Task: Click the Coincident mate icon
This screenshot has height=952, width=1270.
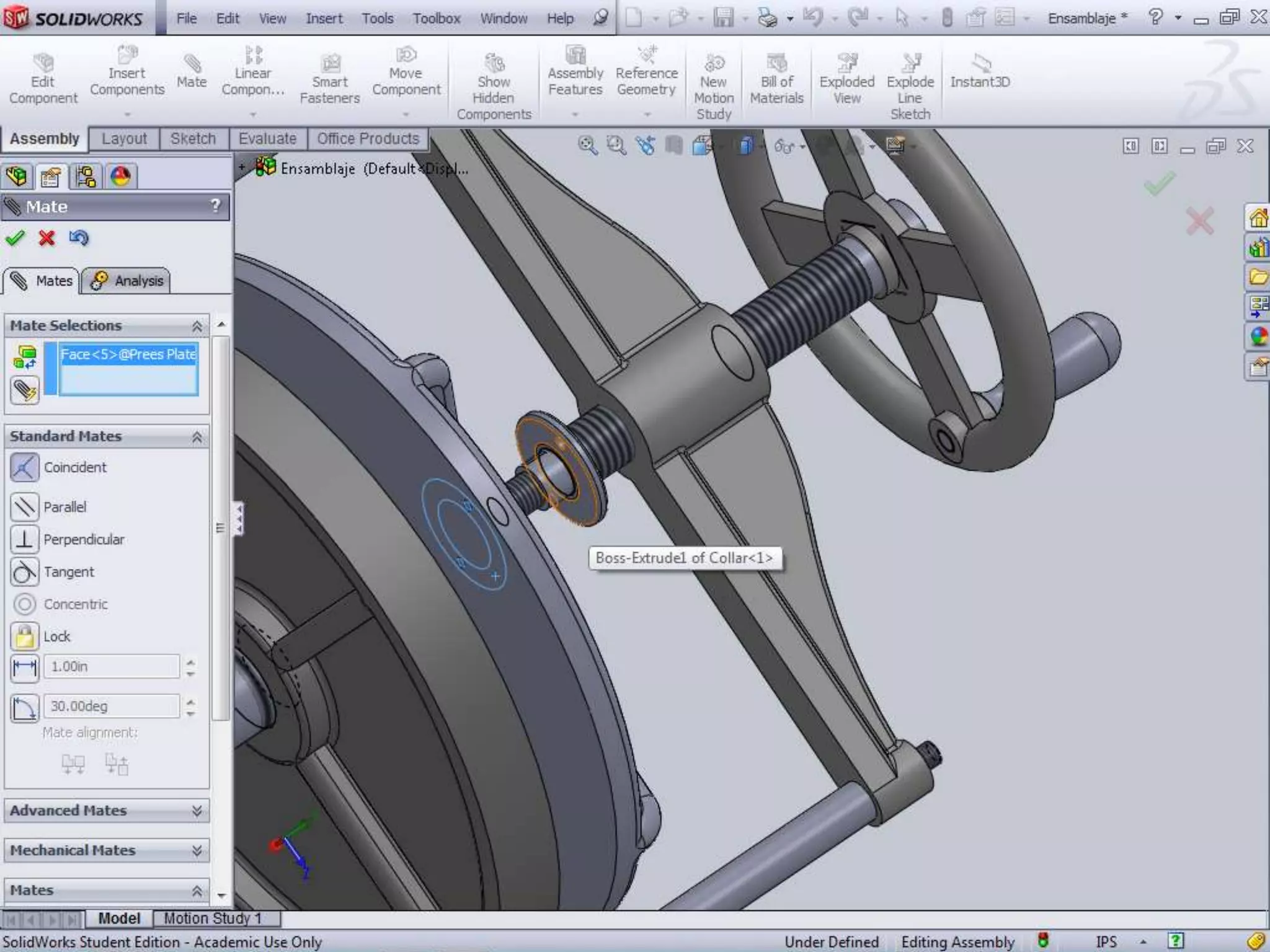Action: [25, 467]
